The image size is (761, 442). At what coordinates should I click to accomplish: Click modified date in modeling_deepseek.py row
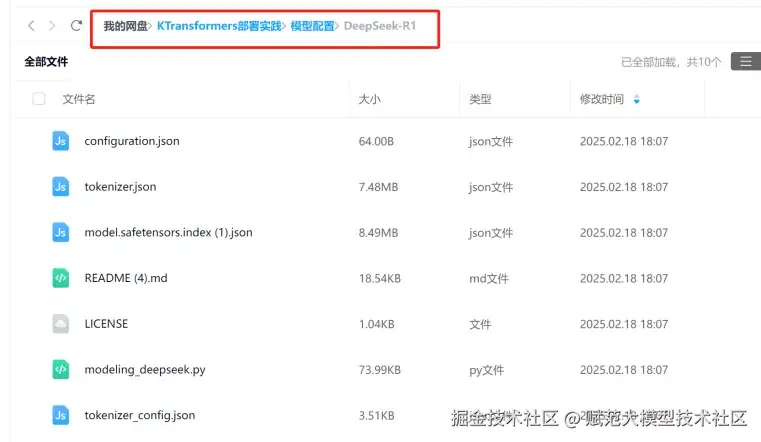[624, 370]
